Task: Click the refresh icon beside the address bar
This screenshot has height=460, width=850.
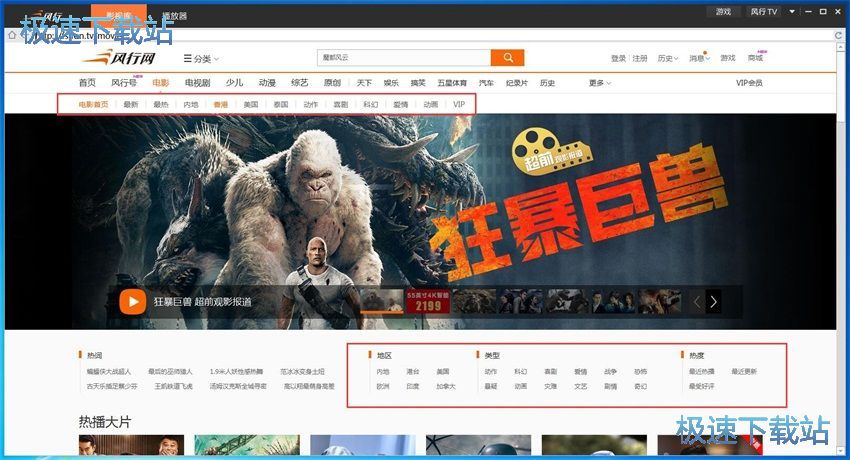Action: click(838, 35)
